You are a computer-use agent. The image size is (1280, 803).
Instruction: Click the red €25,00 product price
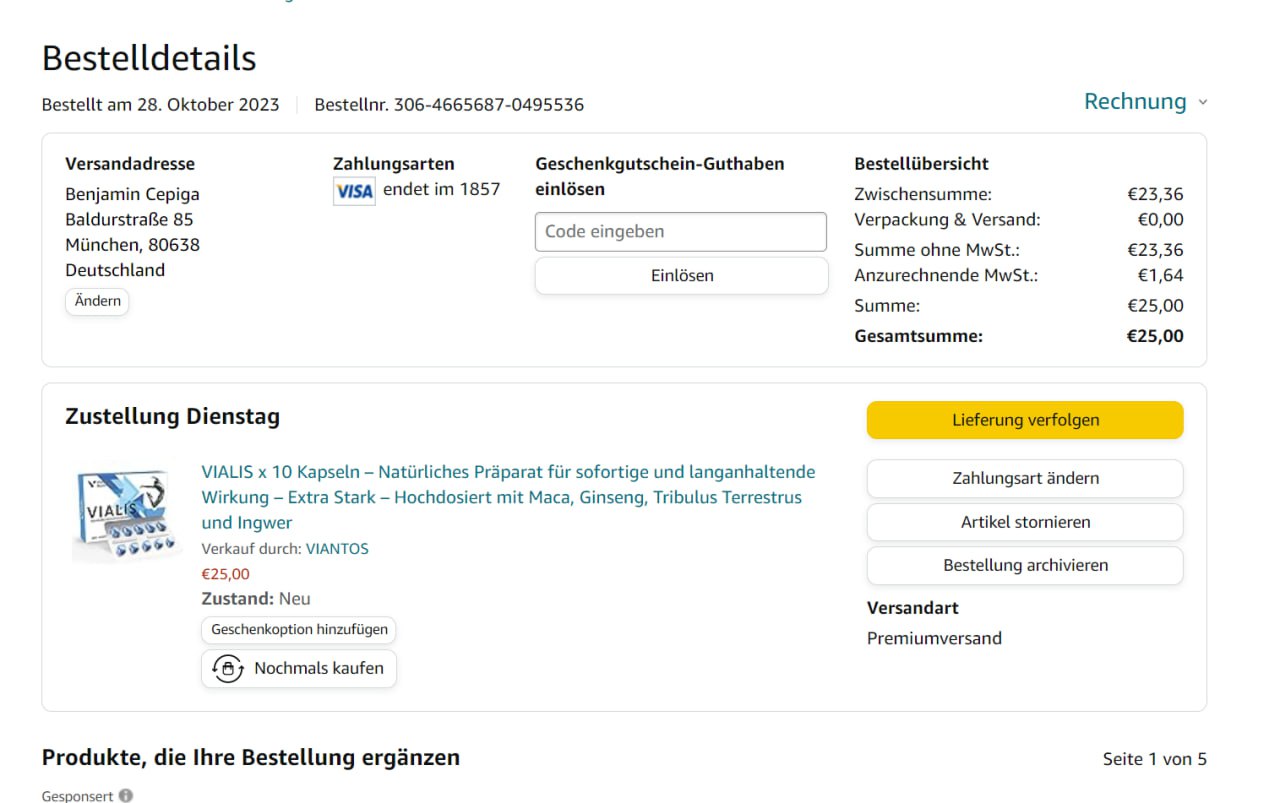pyautogui.click(x=226, y=574)
